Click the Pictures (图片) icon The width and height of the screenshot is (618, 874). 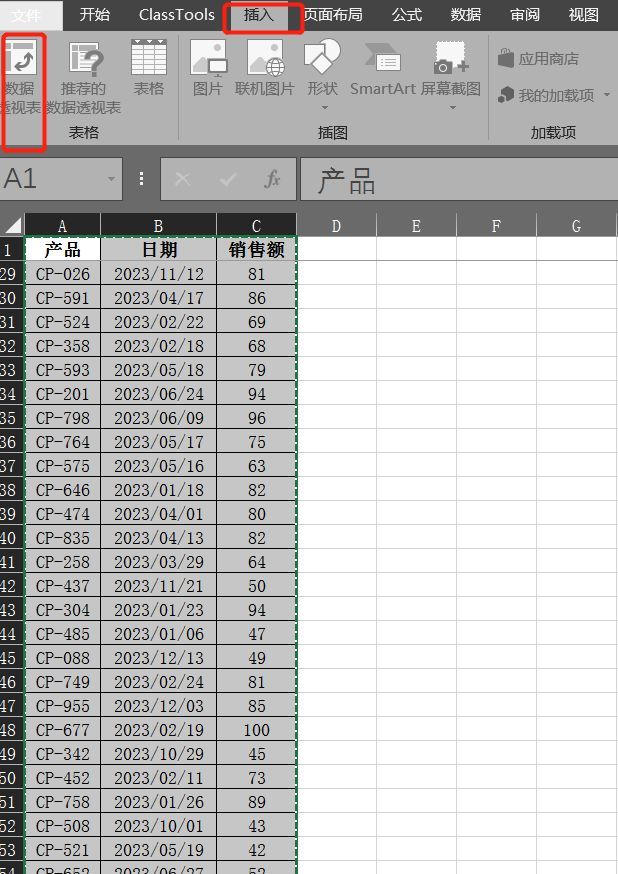(208, 57)
